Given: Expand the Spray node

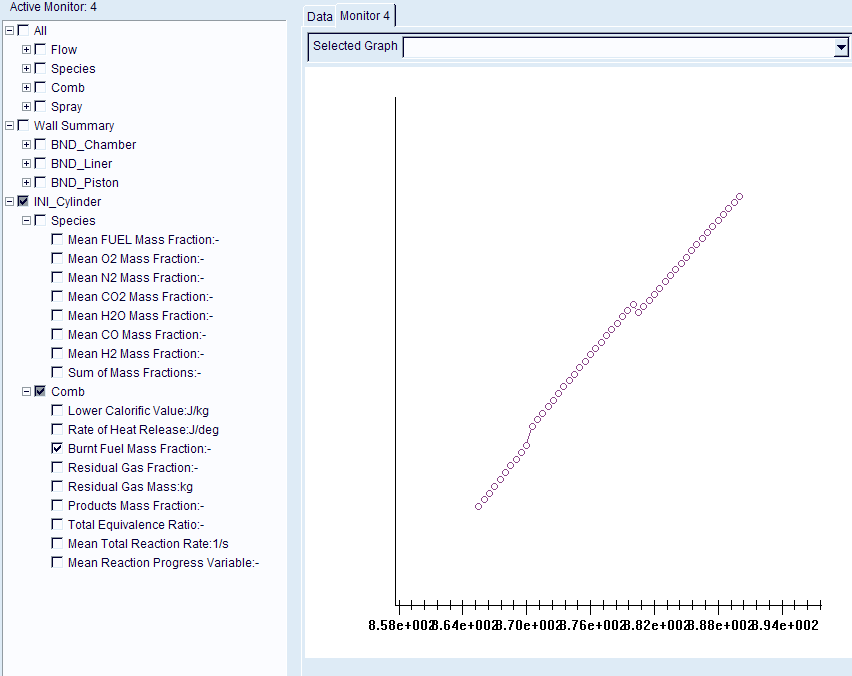Looking at the screenshot, I should (26, 107).
